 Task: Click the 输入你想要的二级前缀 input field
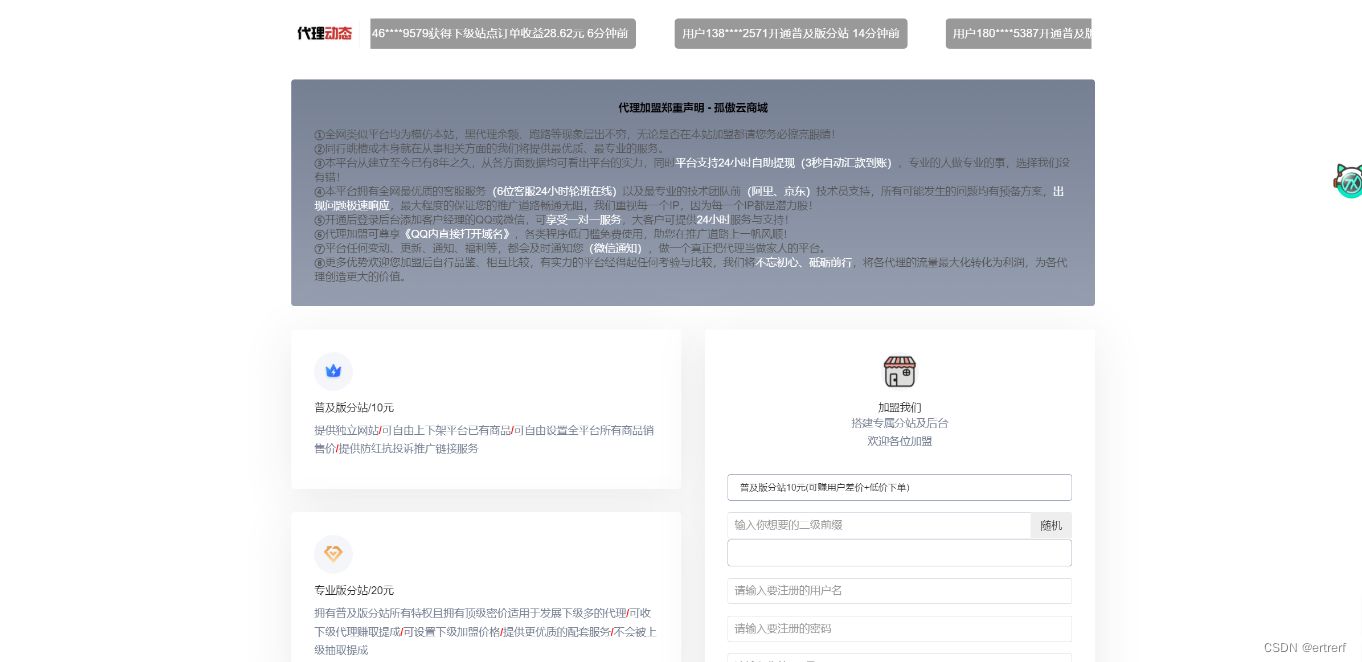pyautogui.click(x=879, y=525)
